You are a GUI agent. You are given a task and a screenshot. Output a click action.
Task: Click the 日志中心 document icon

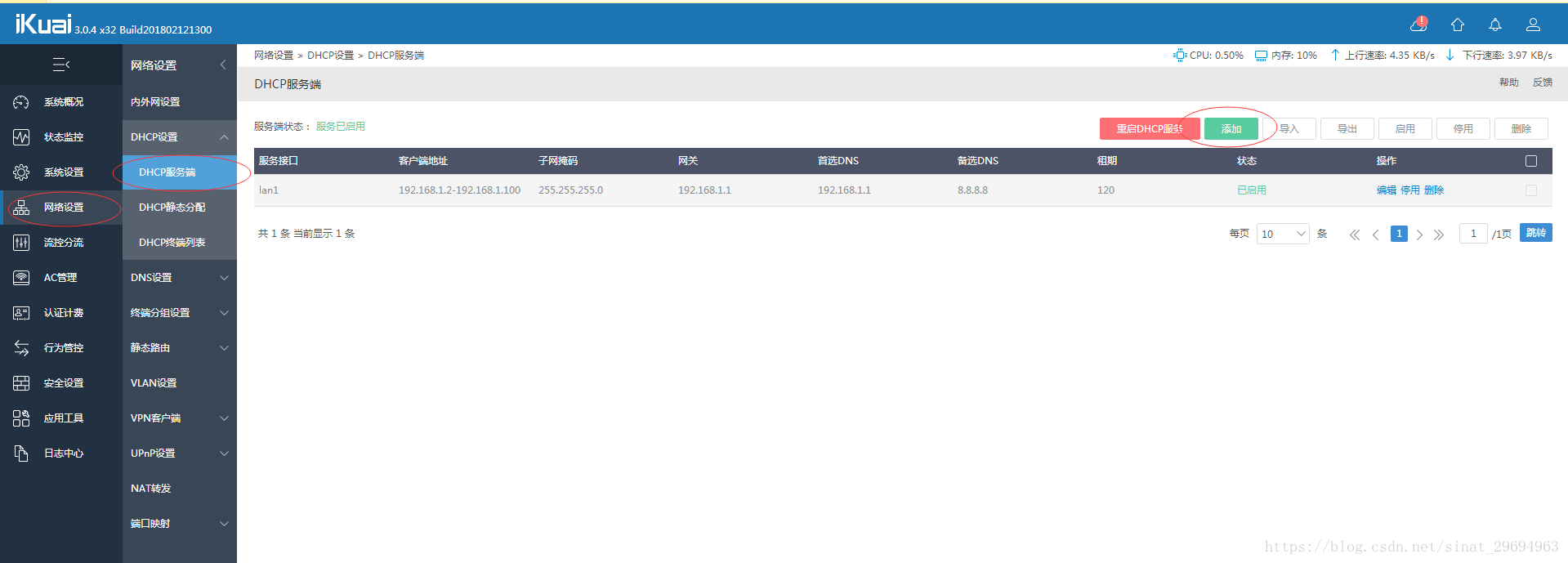(x=21, y=454)
